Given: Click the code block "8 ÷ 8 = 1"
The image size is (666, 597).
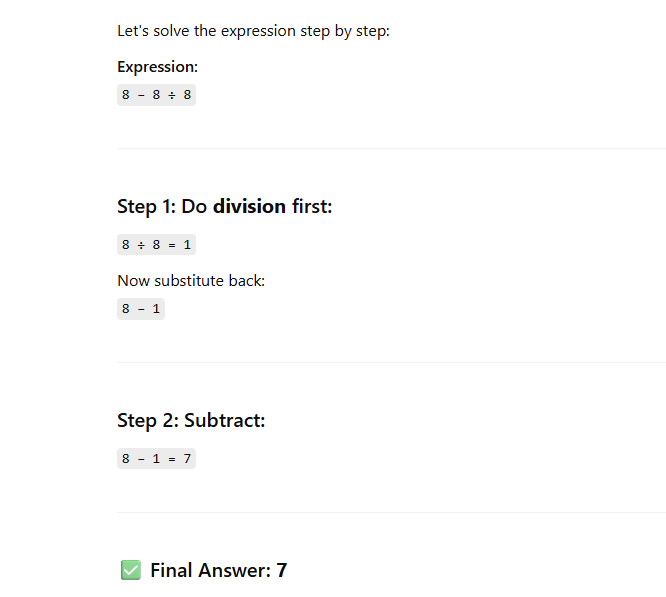Looking at the screenshot, I should coord(156,245).
